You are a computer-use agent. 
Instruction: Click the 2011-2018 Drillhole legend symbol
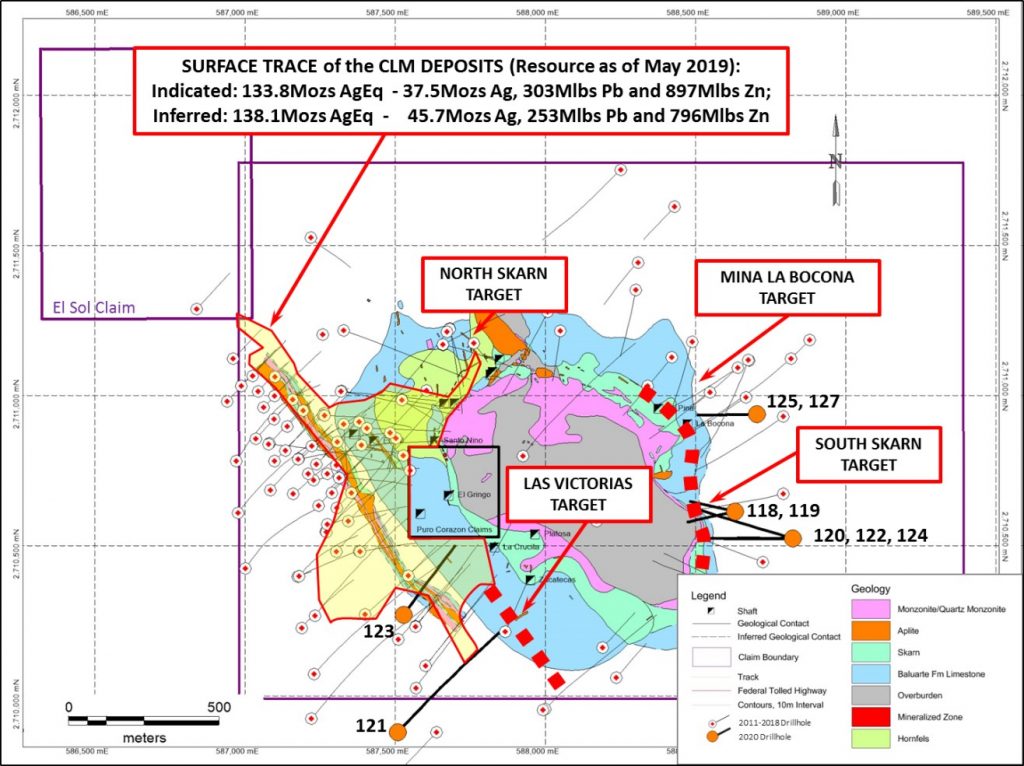tap(712, 722)
